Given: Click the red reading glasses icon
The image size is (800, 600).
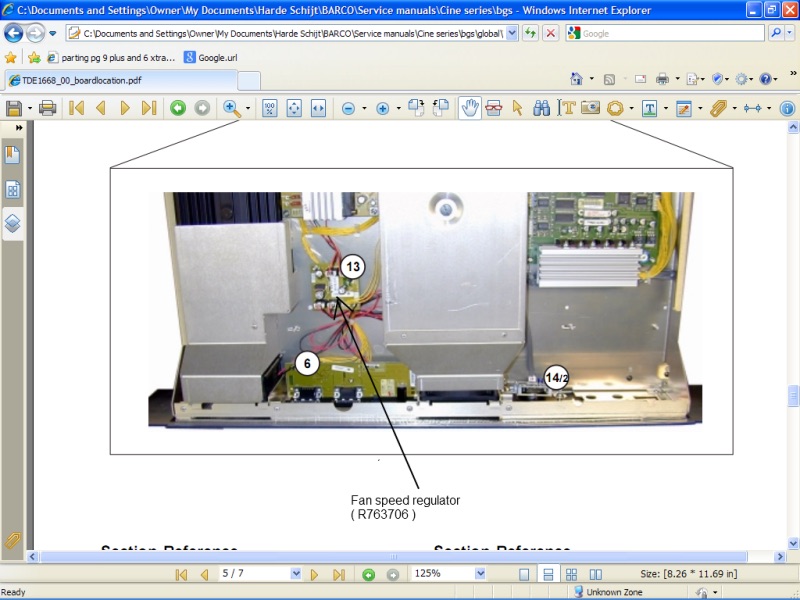Looking at the screenshot, I should tap(494, 108).
